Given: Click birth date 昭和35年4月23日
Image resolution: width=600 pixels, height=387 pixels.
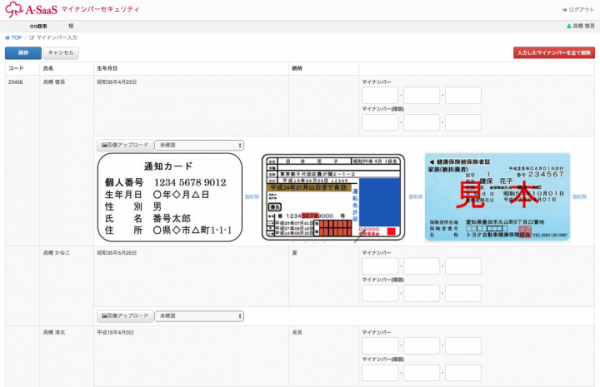Looking at the screenshot, I should point(117,82).
